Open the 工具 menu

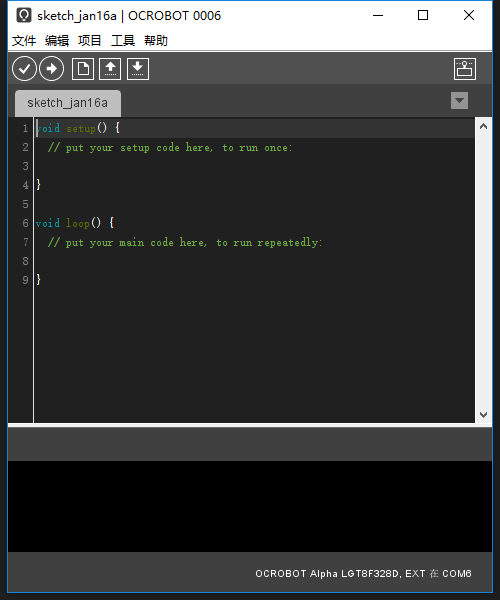tap(123, 41)
